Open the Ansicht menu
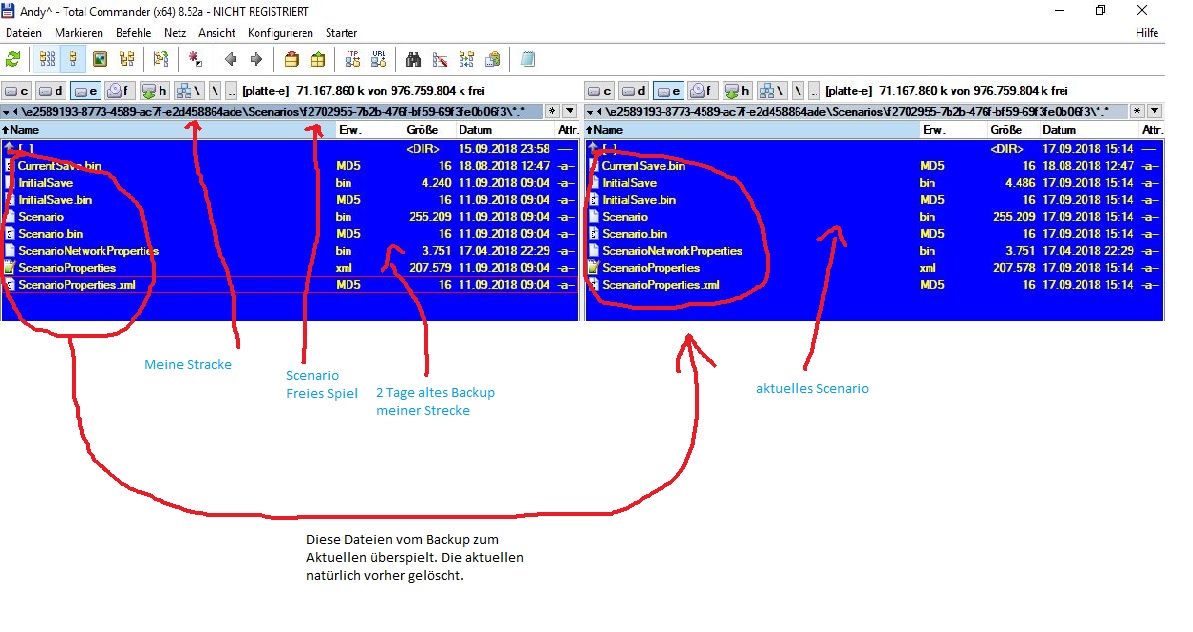Viewport: 1193px width, 632px height. tap(216, 33)
